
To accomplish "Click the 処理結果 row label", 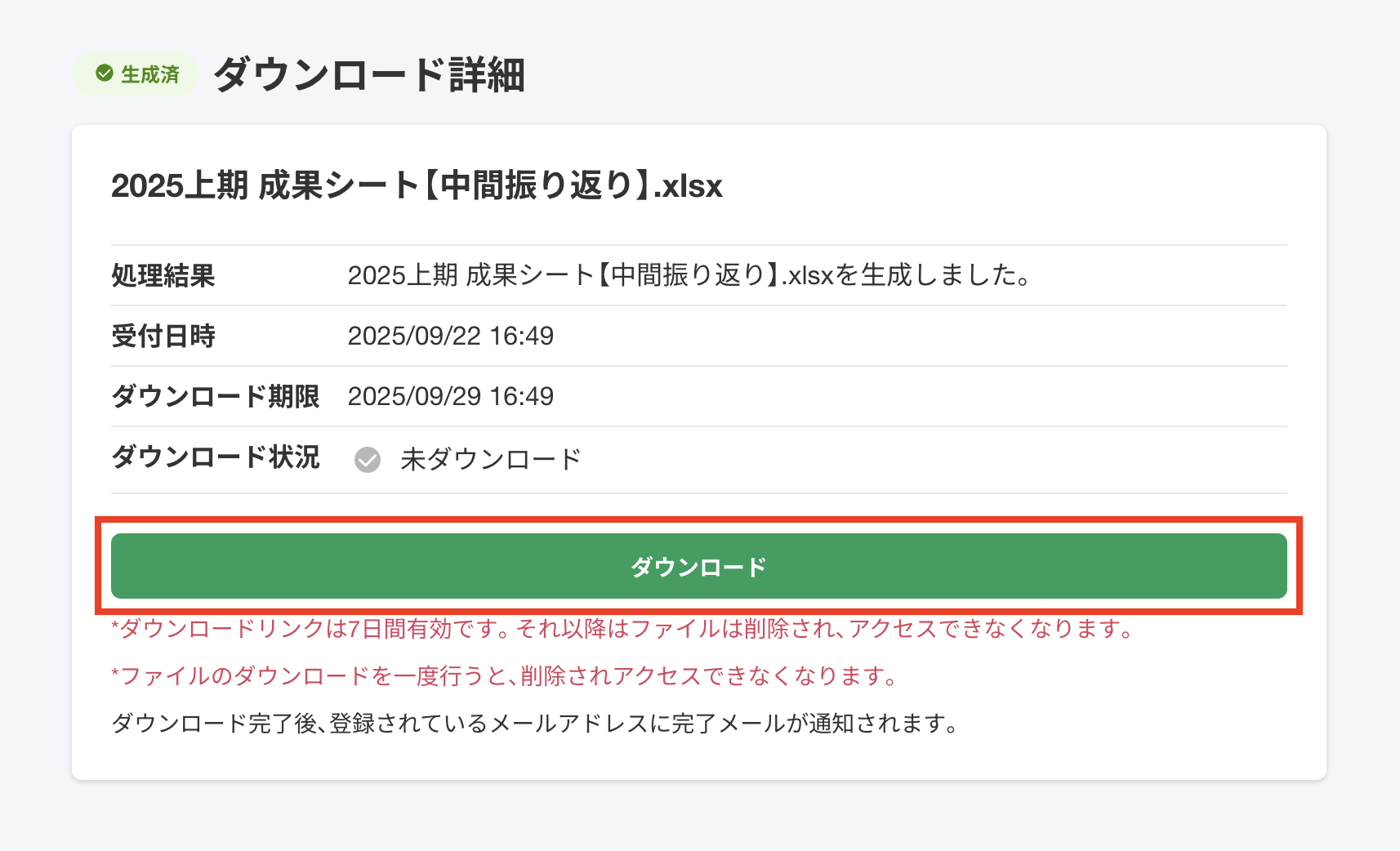I will [x=163, y=276].
